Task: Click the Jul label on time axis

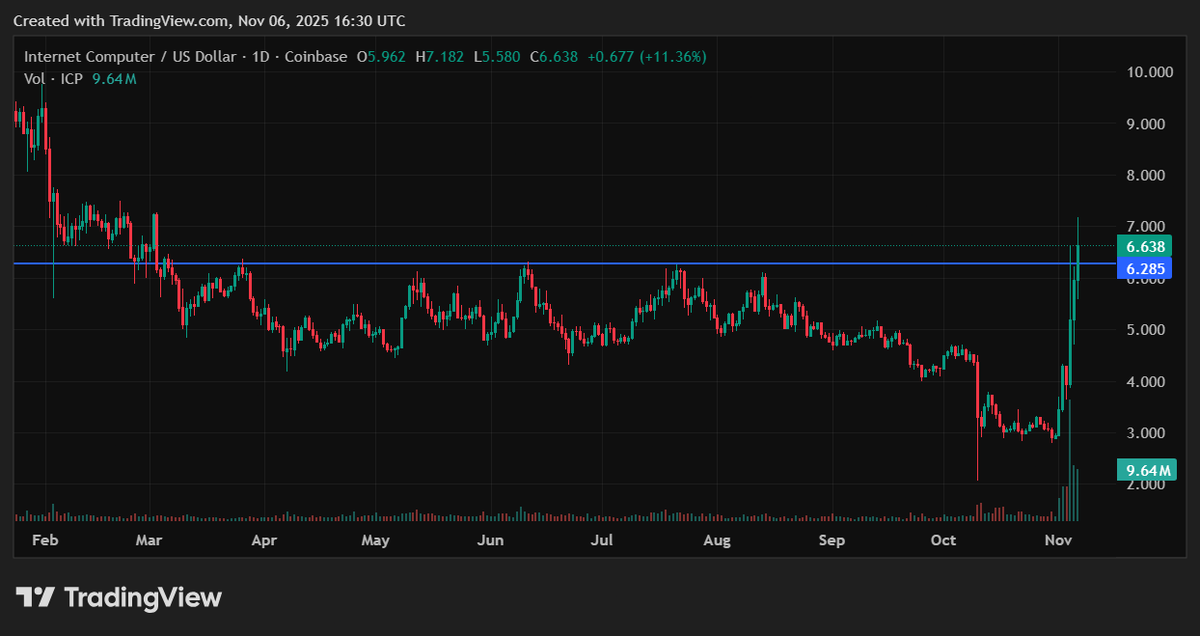Action: pyautogui.click(x=601, y=541)
